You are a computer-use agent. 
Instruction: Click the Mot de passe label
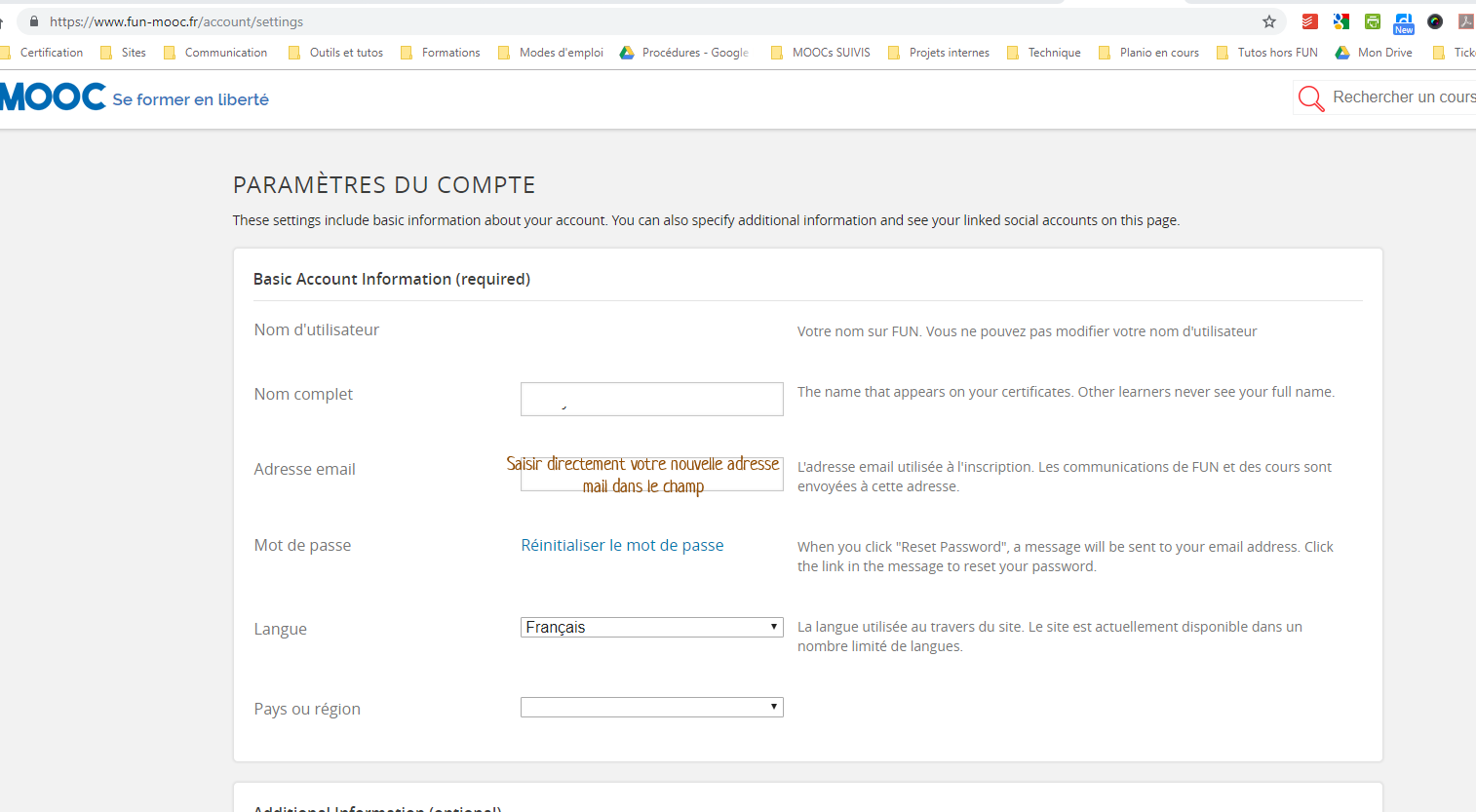point(302,545)
